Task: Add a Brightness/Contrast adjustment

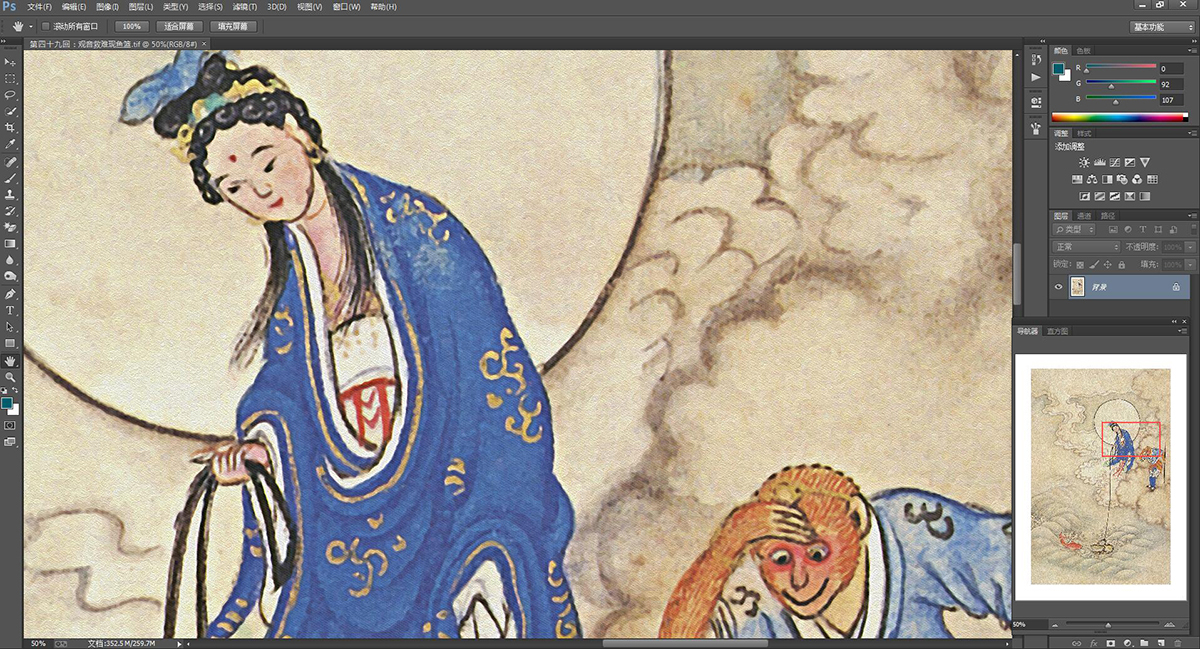Action: tap(1084, 162)
